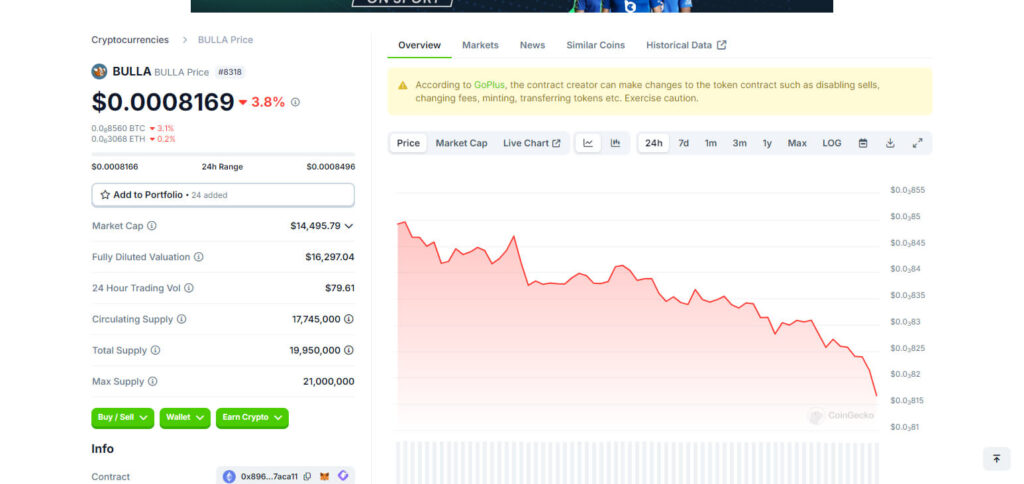
Task: Switch to the News tab
Action: (x=532, y=45)
